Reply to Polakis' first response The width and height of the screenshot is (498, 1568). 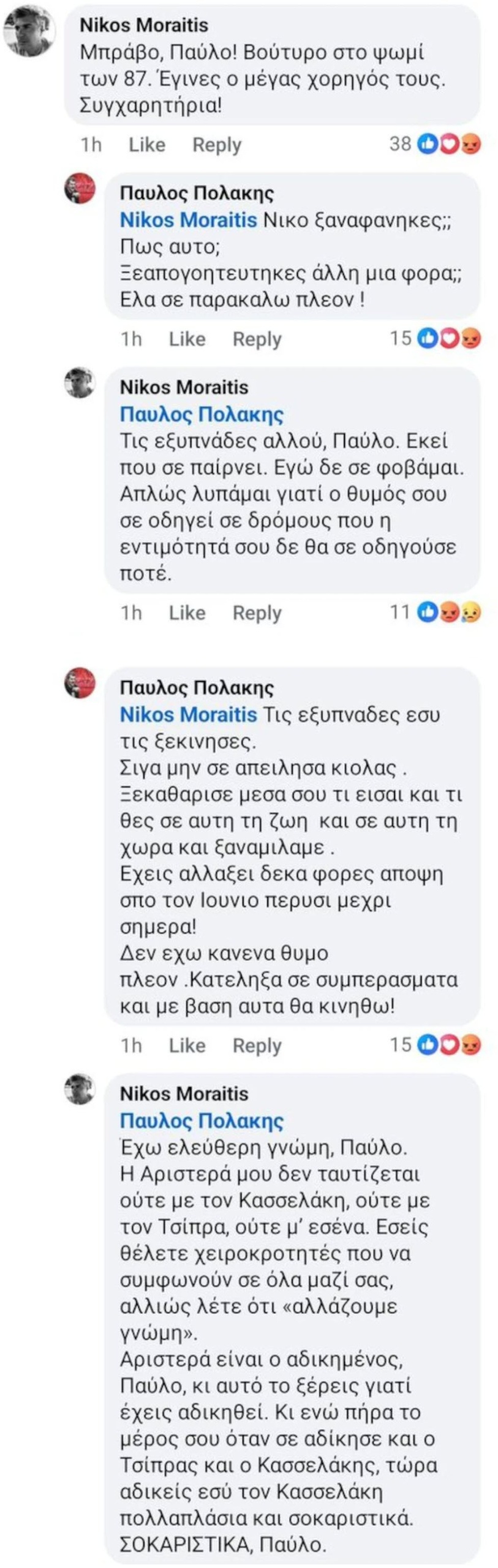point(257,337)
